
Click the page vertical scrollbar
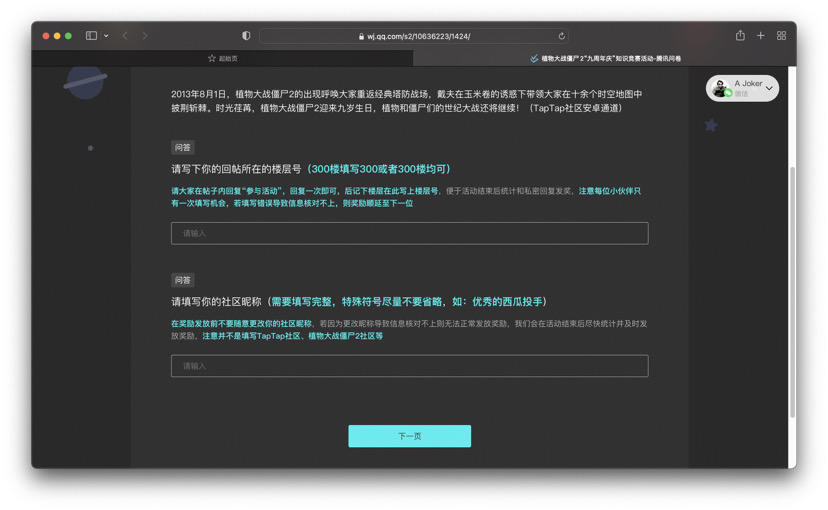792,292
